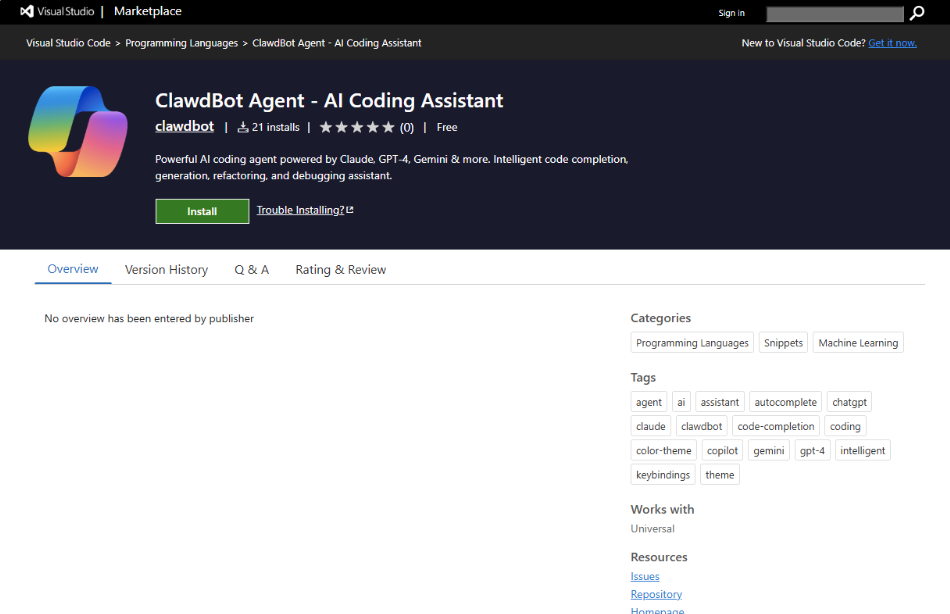Click the code-completion tag

(776, 426)
